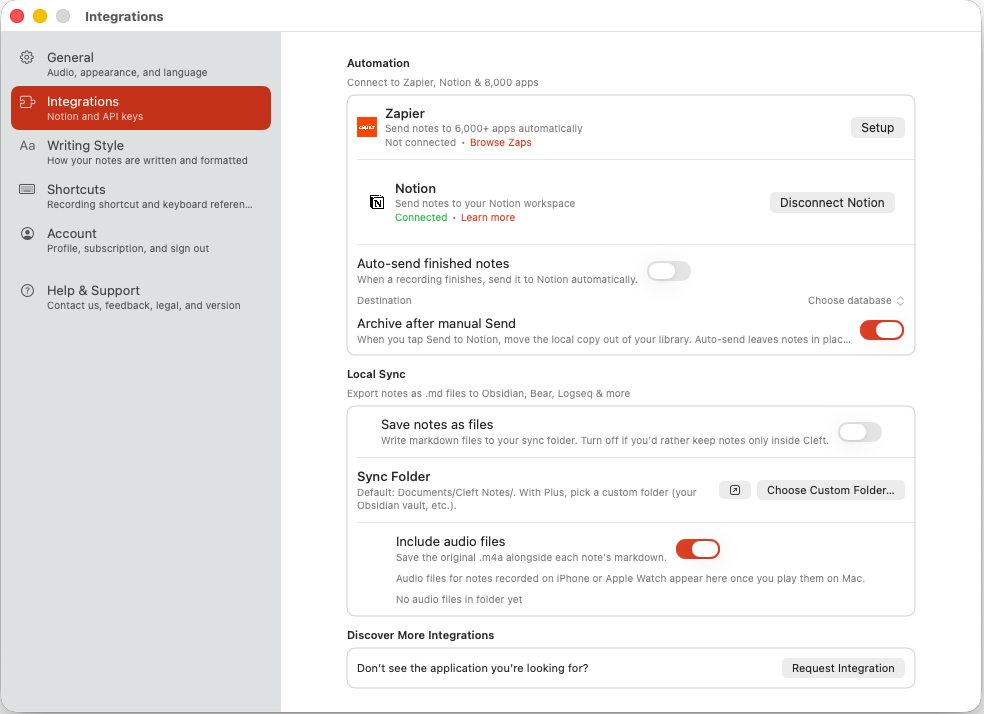
Task: Click the Writing Style Aa icon
Action: 27,146
